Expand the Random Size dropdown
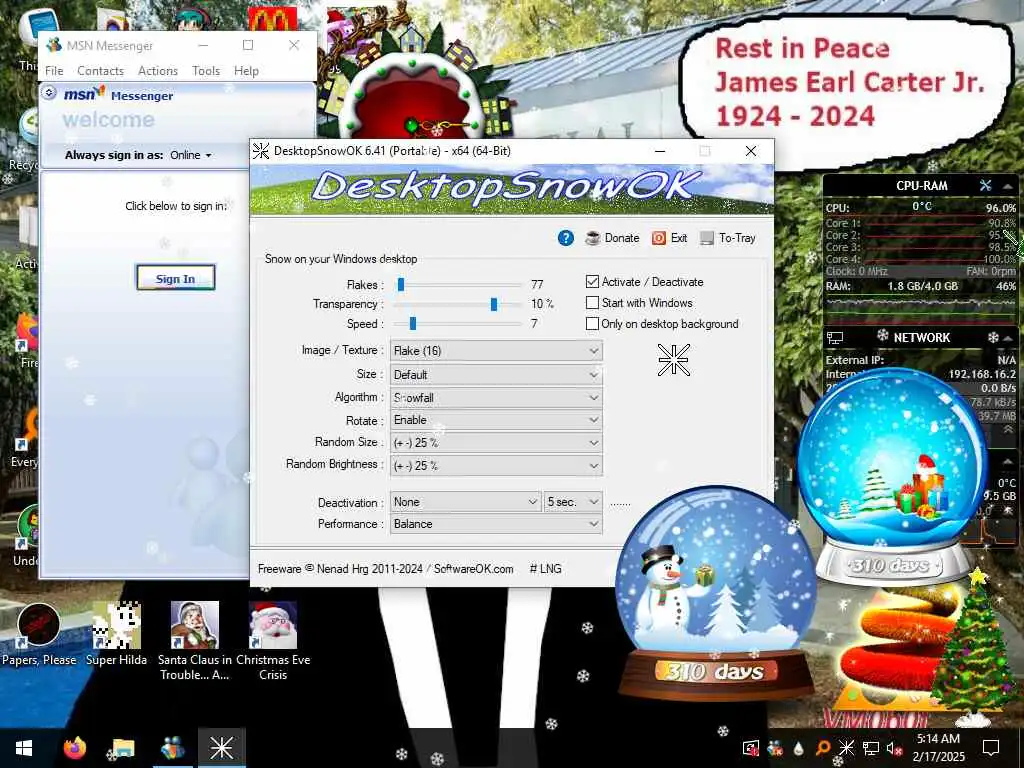 tap(496, 443)
